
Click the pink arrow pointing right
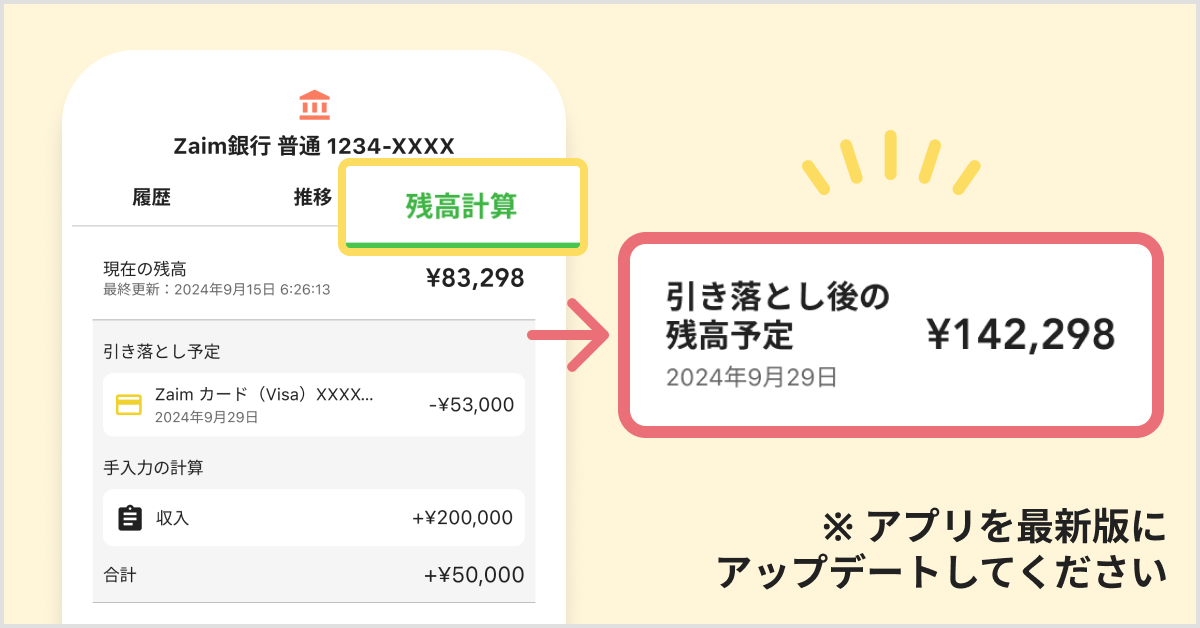click(568, 334)
